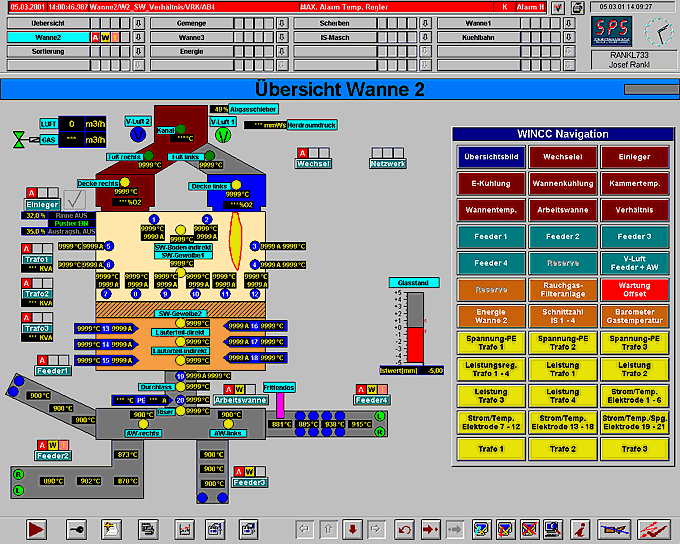Click the red scribble icon at toolbar end

654,529
